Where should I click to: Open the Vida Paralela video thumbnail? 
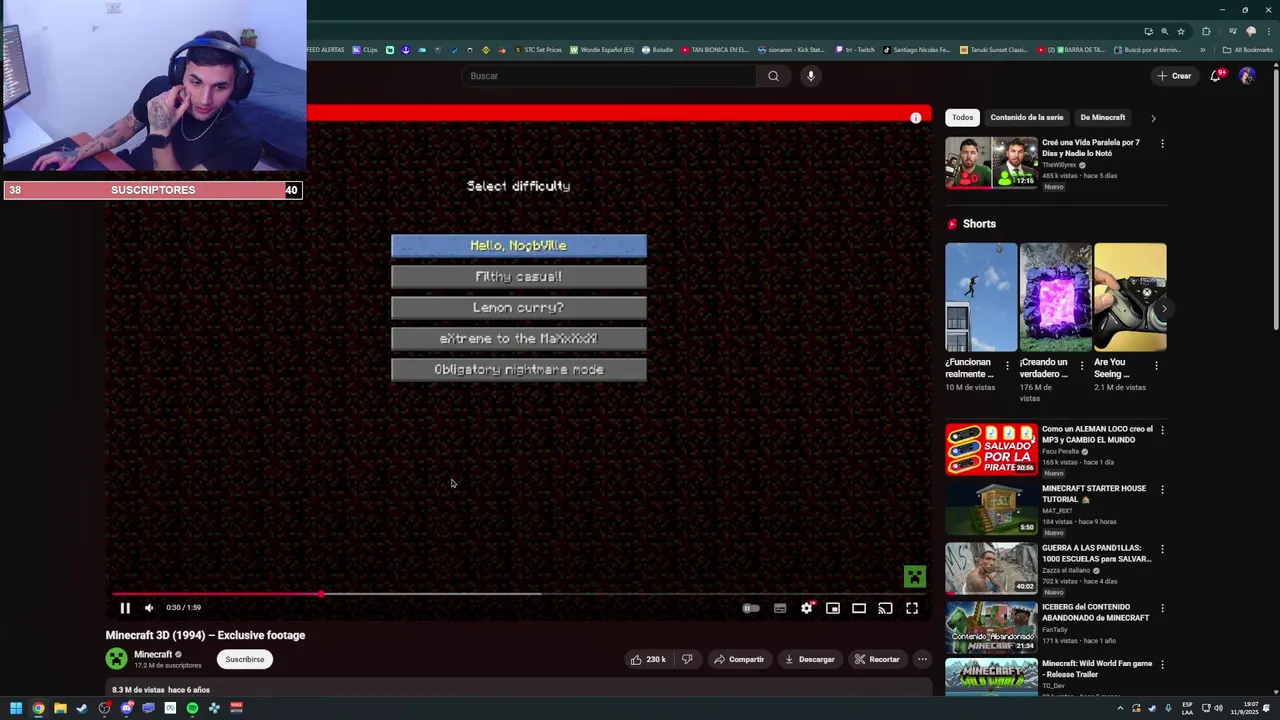992,163
